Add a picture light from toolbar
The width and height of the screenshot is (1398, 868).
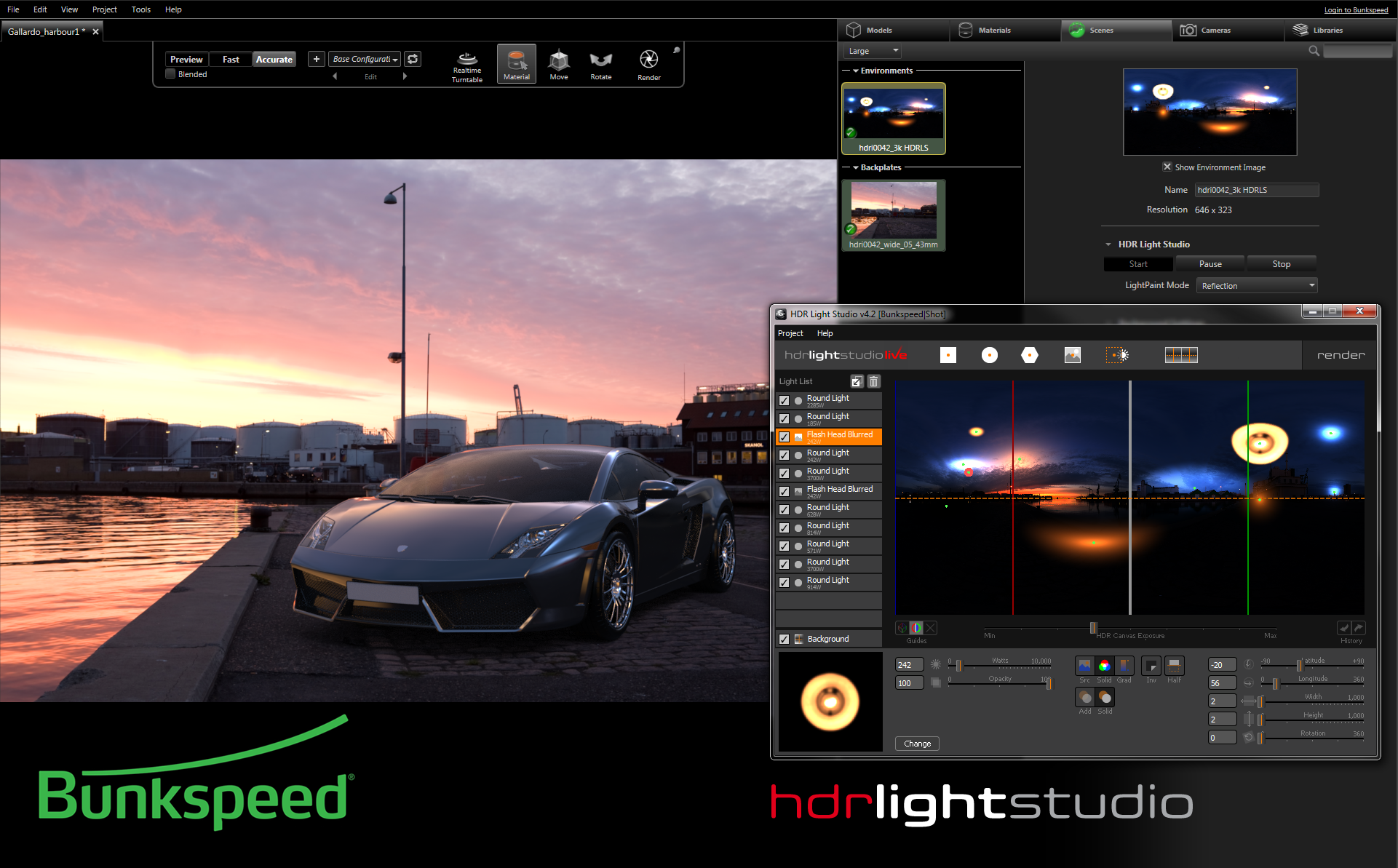(x=1072, y=355)
